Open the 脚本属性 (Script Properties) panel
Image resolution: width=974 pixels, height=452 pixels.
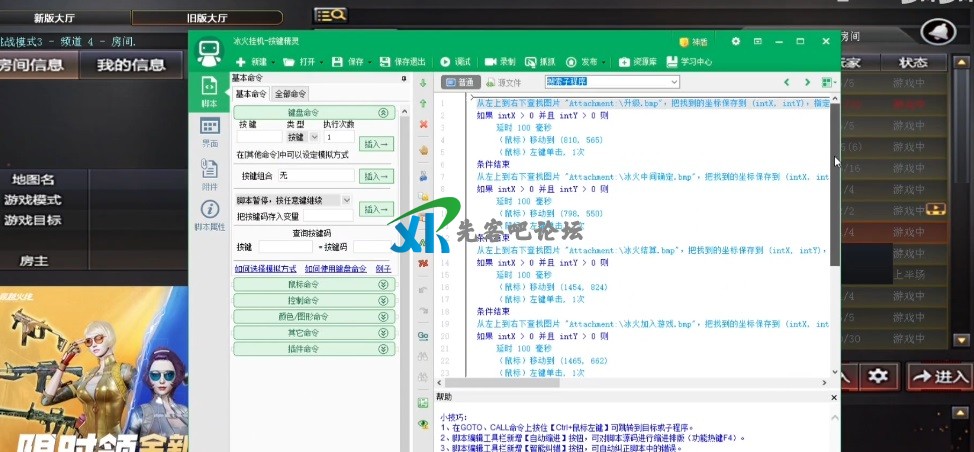coord(209,214)
